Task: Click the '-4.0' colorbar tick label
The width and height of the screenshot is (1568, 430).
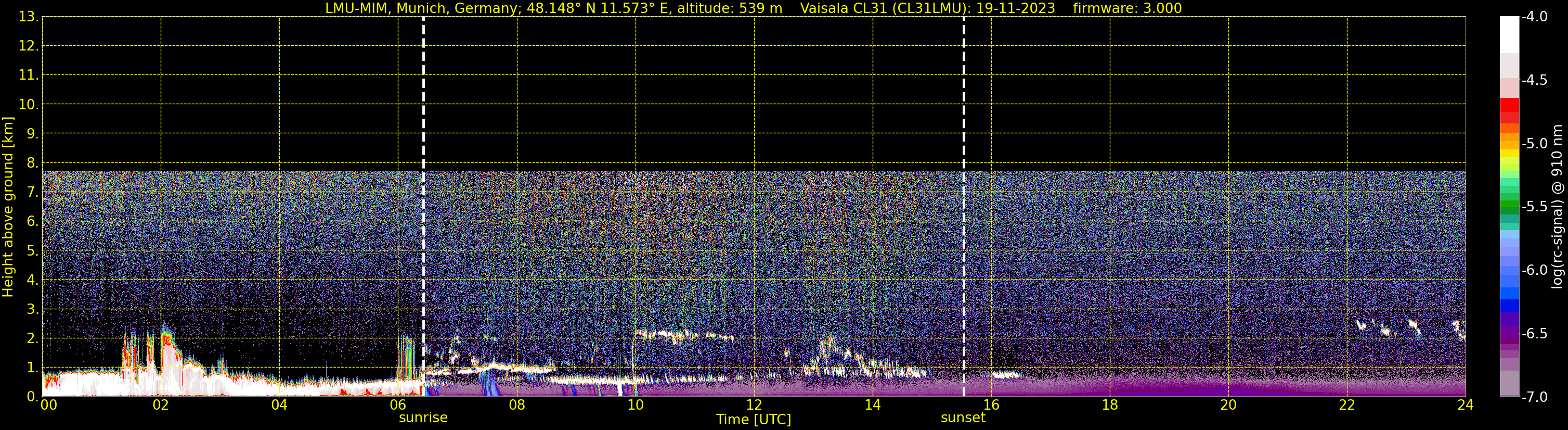Action: coord(1534,17)
